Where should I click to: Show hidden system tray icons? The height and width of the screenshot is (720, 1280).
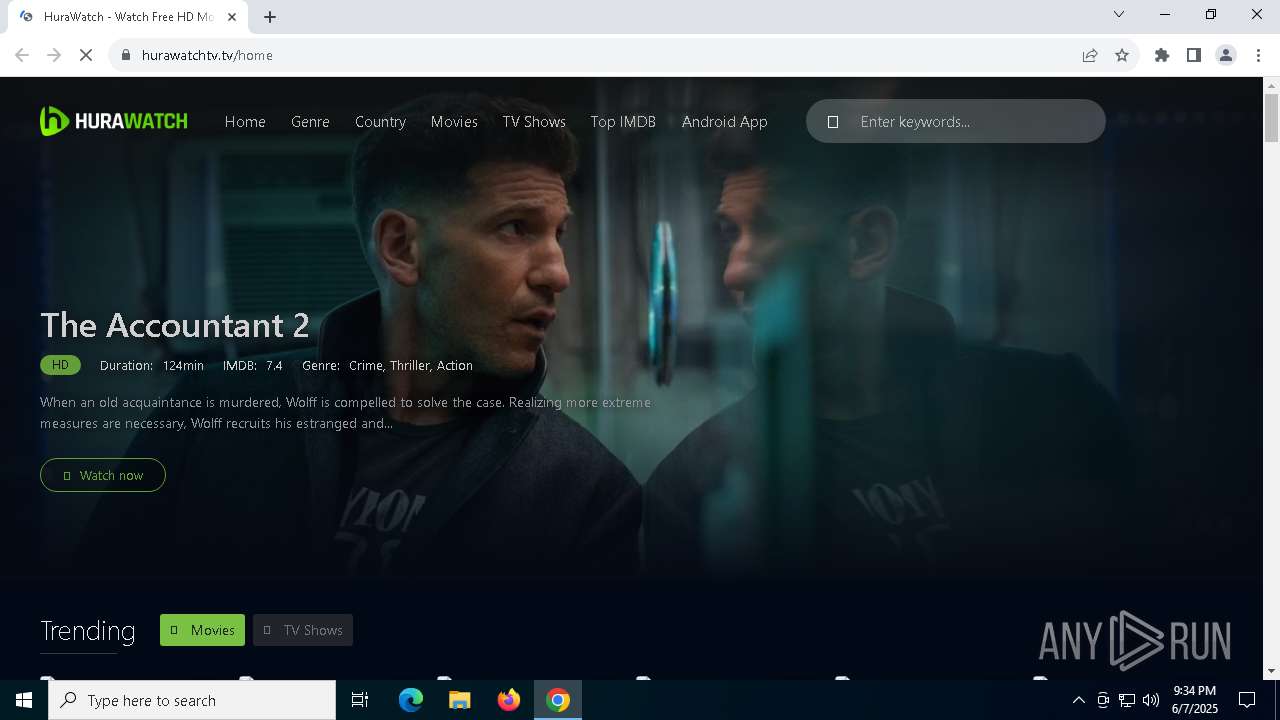click(1078, 700)
